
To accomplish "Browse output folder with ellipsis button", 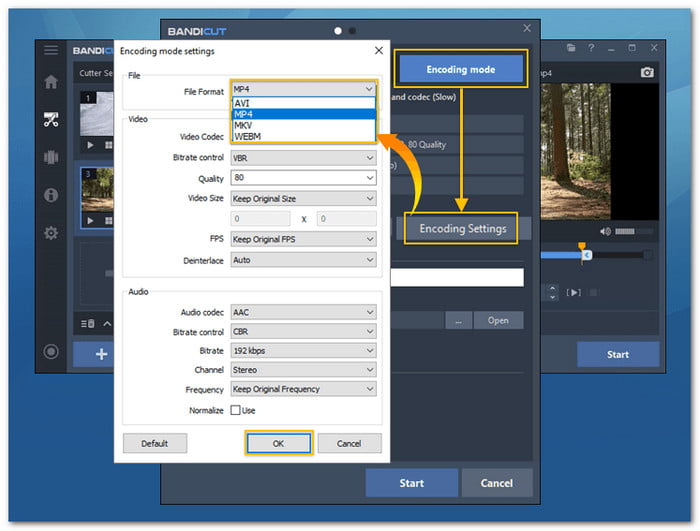I will point(458,321).
